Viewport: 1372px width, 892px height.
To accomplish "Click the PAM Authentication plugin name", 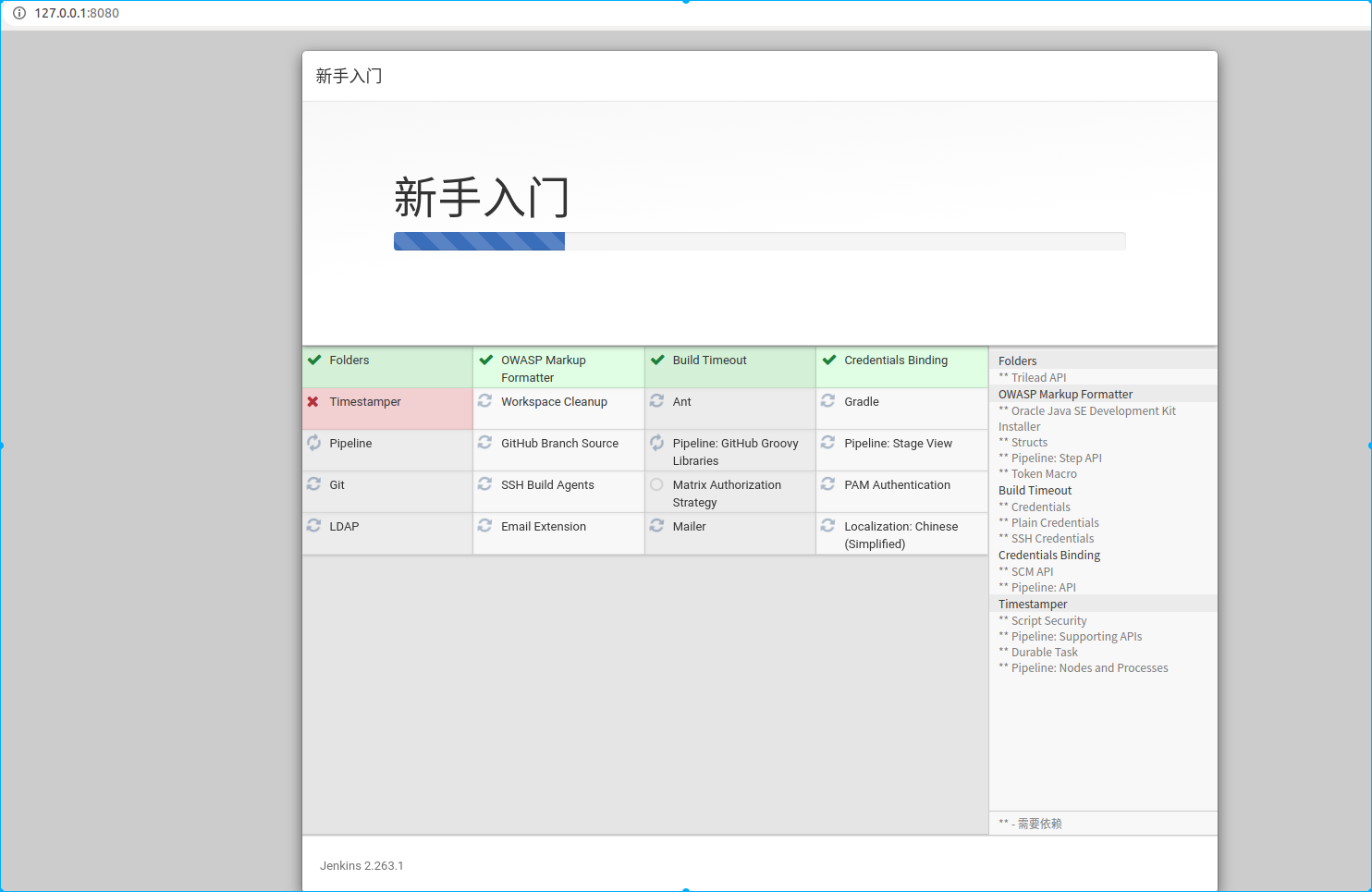I will [x=897, y=485].
